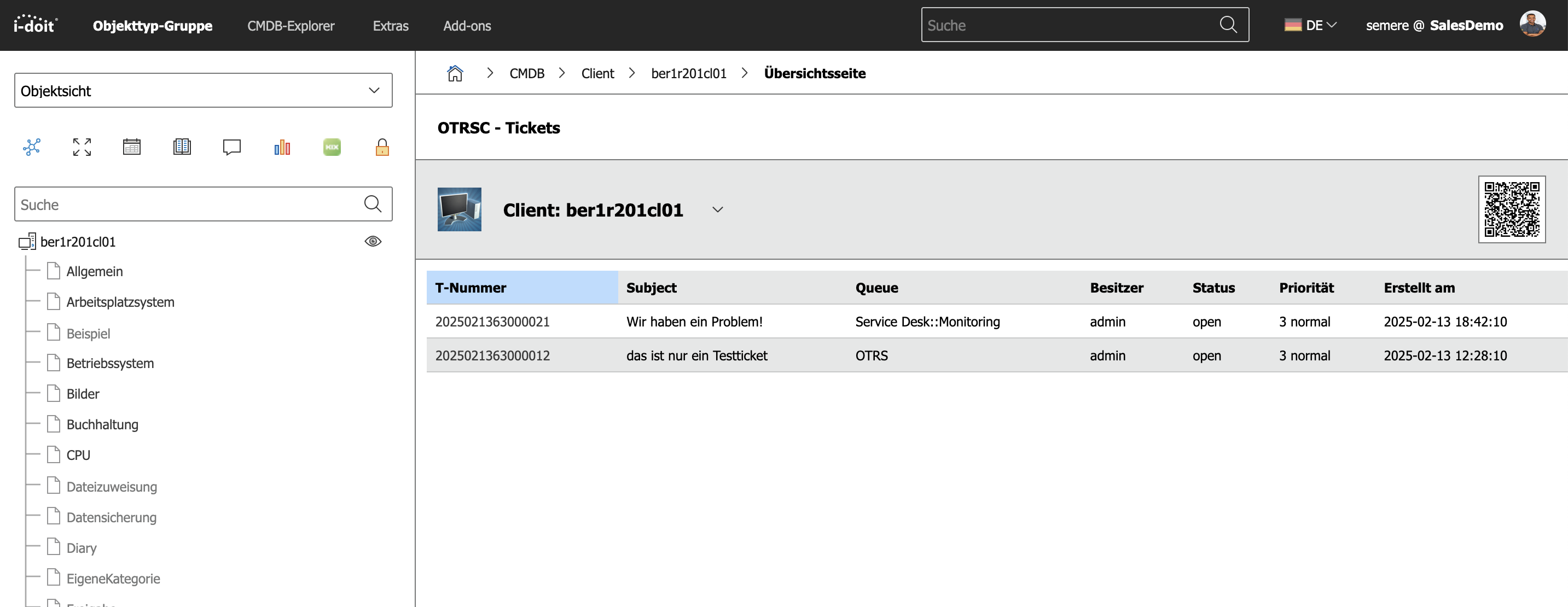Click the expand arrows fullscreen icon

[82, 147]
